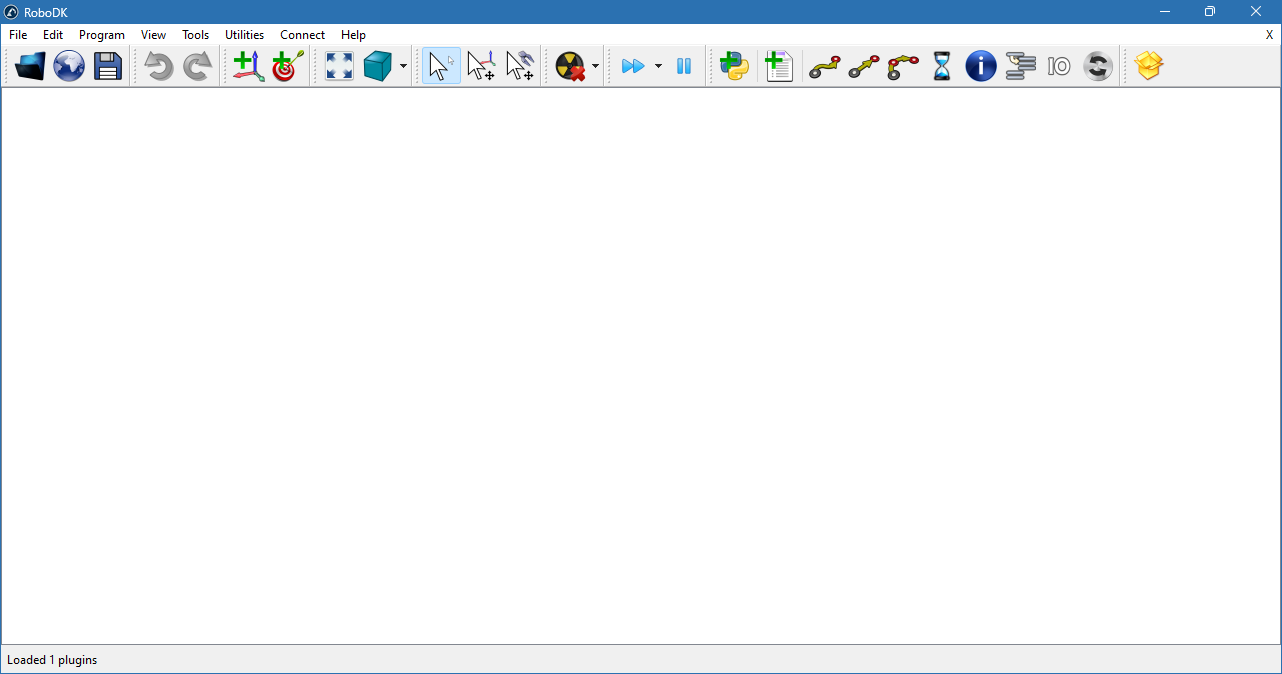Viewport: 1282px width, 674px height.
Task: Close the station via the menu bar X
Action: point(1270,35)
